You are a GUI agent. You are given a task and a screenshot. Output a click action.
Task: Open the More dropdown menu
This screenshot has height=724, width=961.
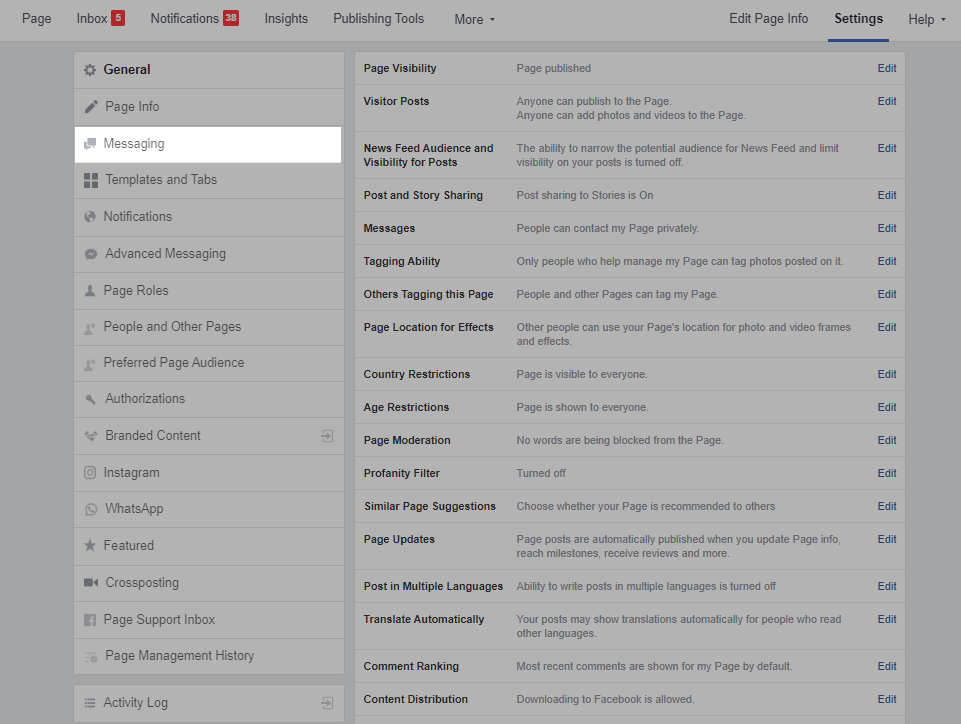pyautogui.click(x=474, y=19)
